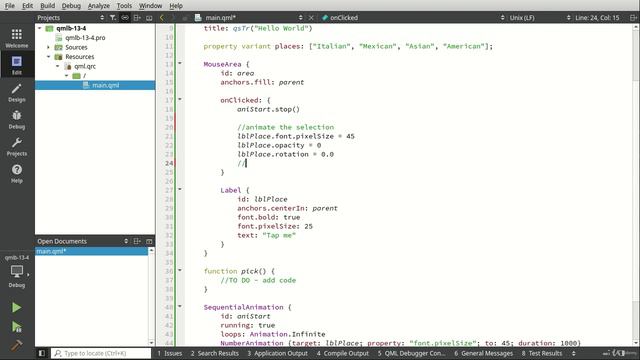
Task: Show the General Messages pane
Action: point(484,353)
